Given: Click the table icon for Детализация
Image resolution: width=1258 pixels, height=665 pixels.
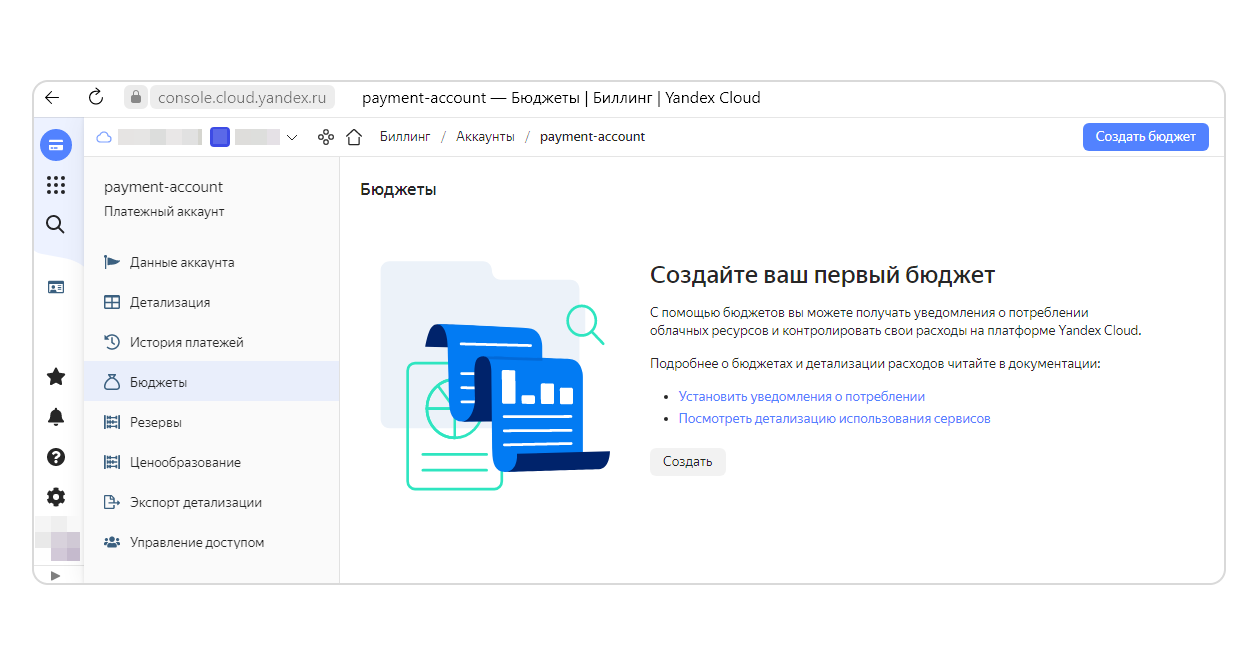Looking at the screenshot, I should pyautogui.click(x=112, y=302).
